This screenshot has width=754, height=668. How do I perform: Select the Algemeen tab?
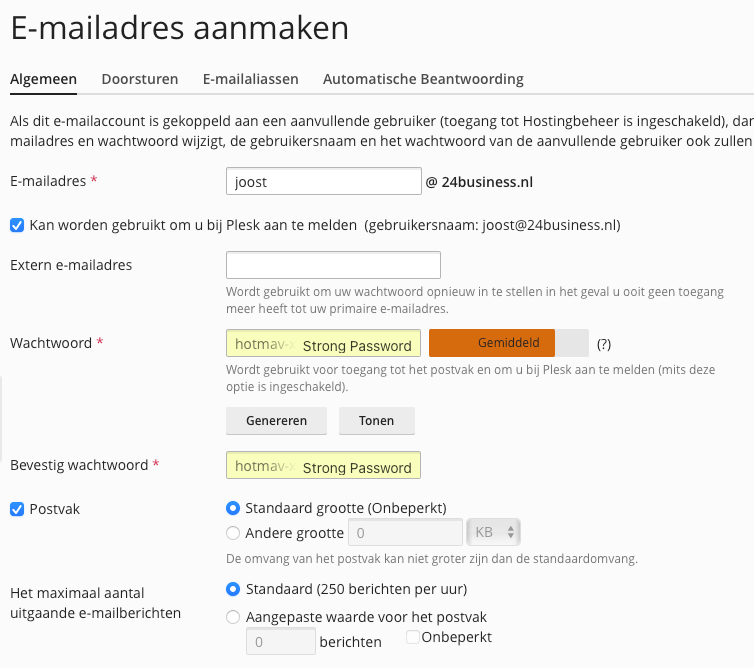pos(44,79)
